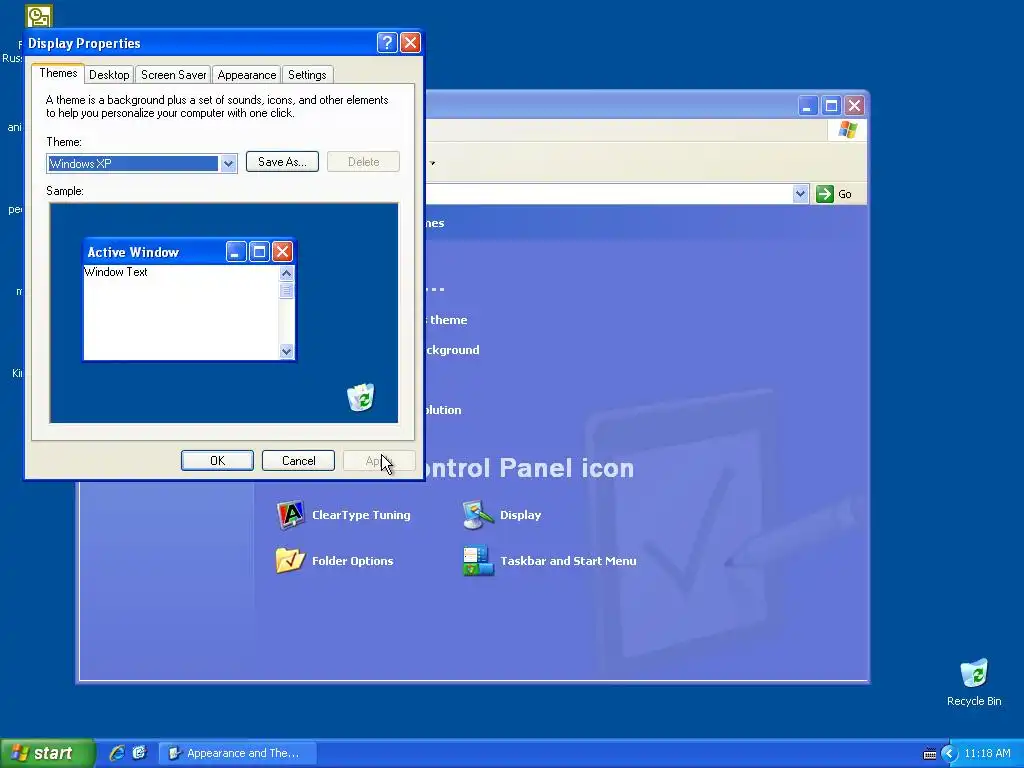Click the Display link text
The width and height of the screenshot is (1024, 768).
point(520,515)
